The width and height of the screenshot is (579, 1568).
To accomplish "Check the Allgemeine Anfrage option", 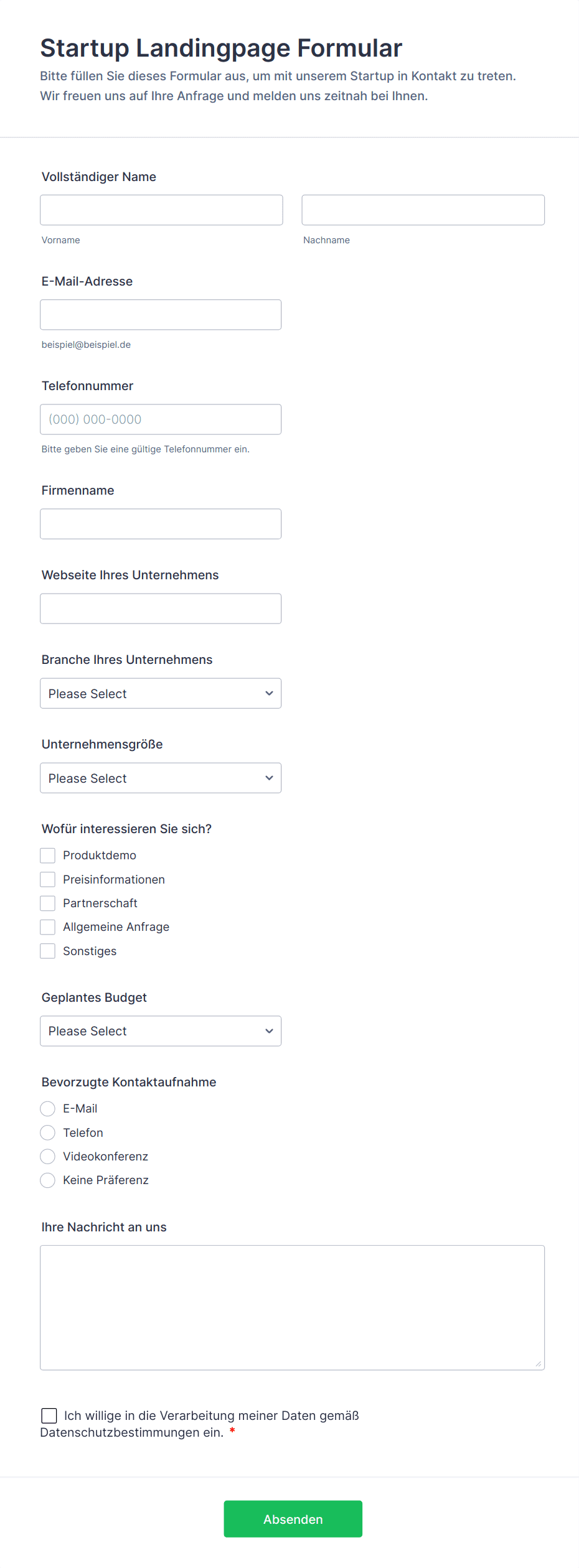I will (48, 927).
